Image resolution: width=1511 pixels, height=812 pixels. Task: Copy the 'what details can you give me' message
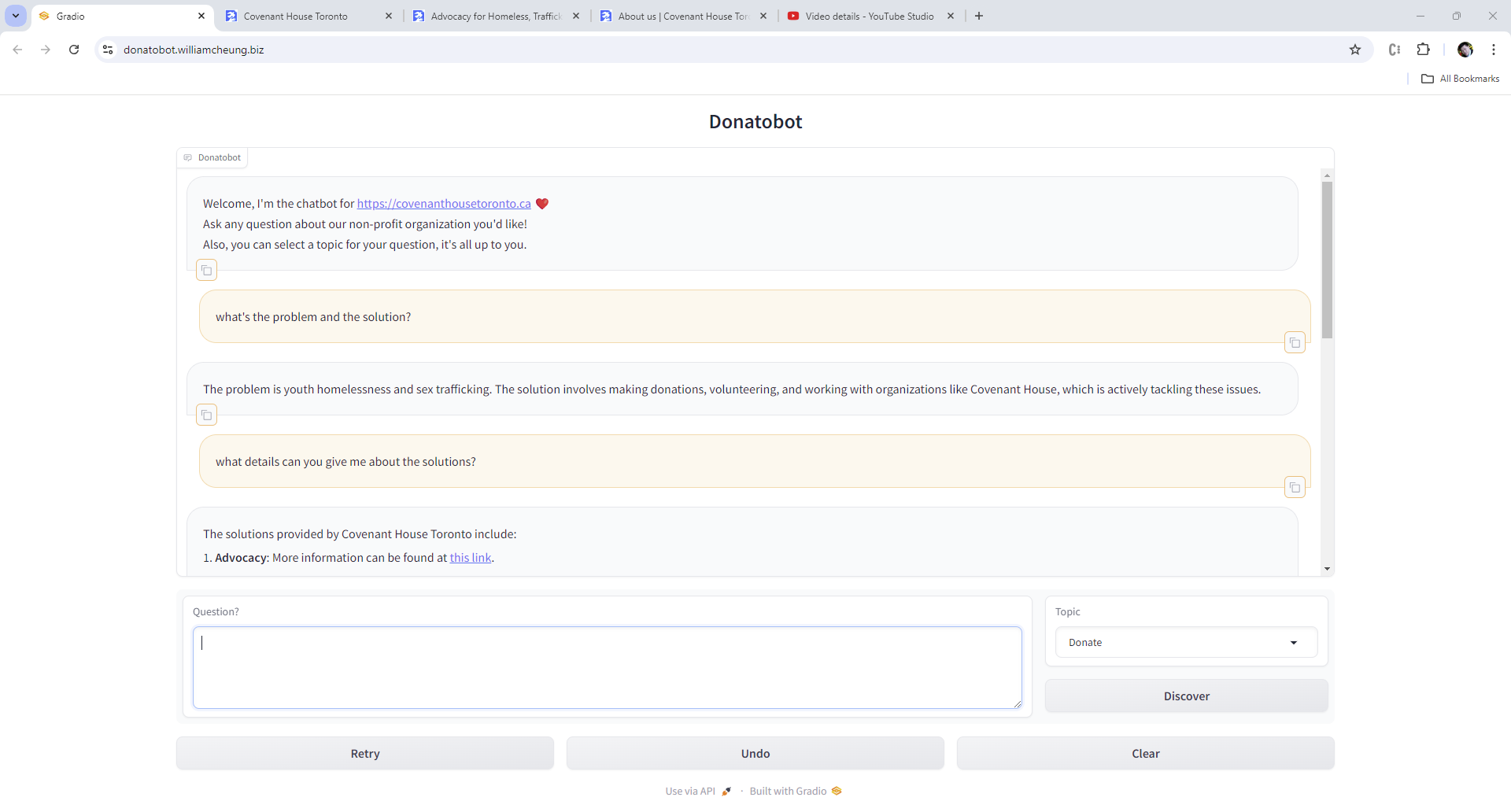(x=1295, y=488)
